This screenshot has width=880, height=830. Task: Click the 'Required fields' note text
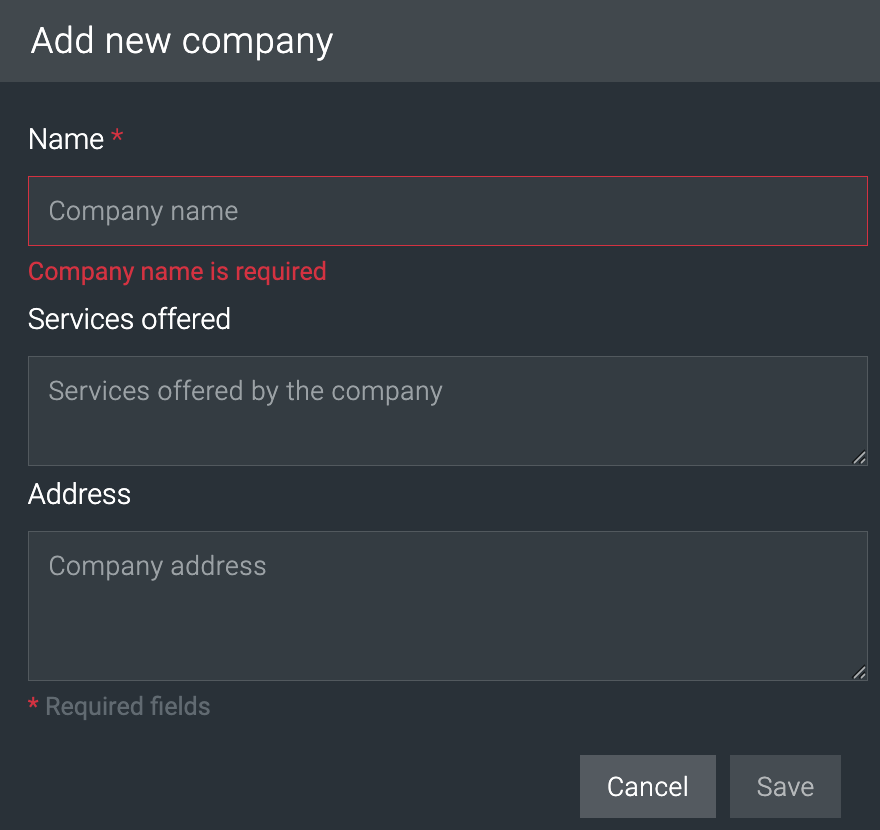click(128, 707)
